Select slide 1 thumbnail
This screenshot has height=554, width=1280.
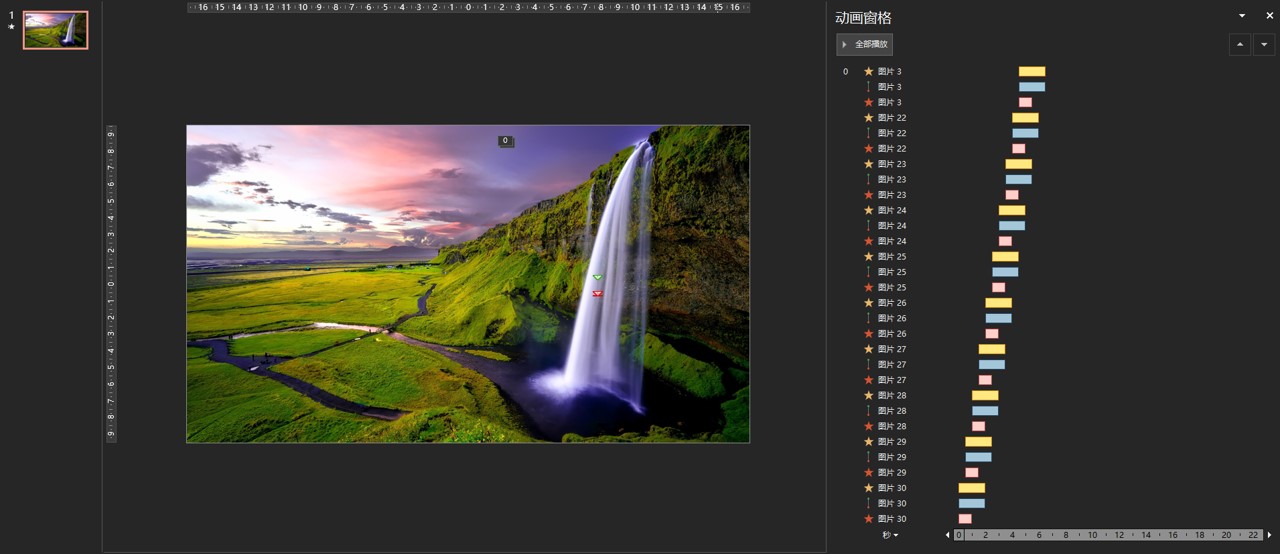[x=55, y=30]
